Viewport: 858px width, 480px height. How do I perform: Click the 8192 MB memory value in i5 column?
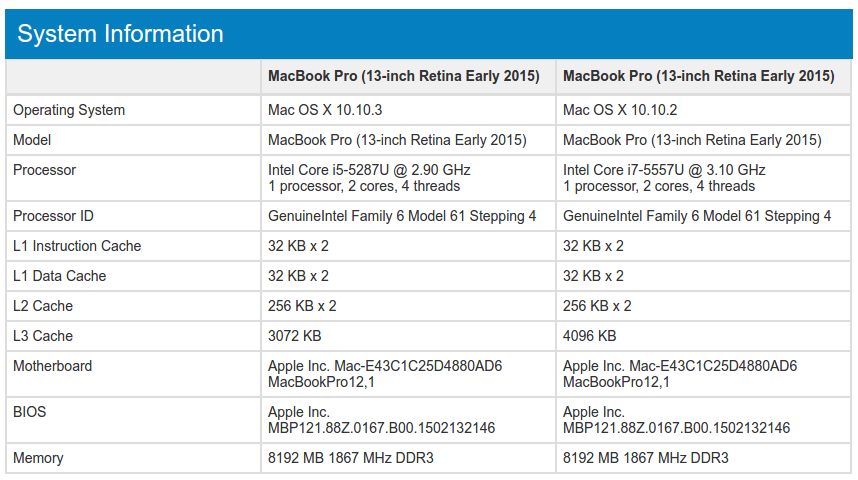[x=351, y=459]
